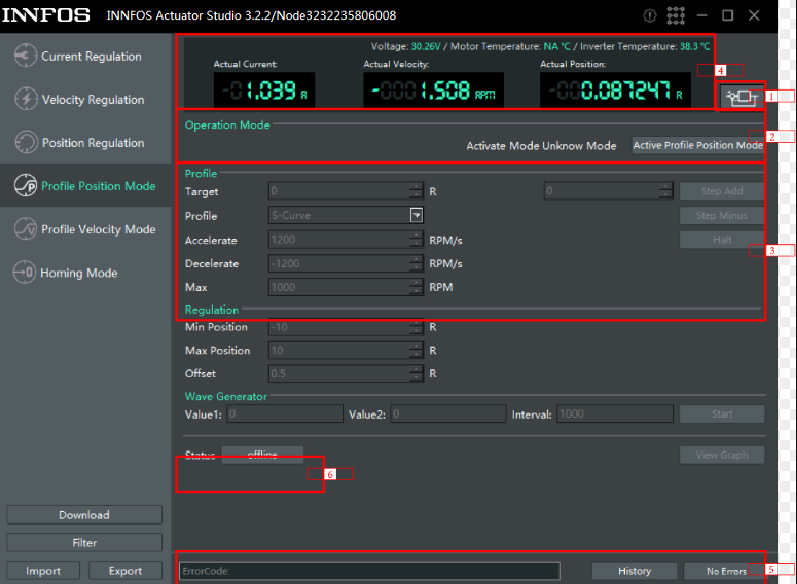The image size is (797, 584).
Task: Click the Wave Generator Value1 field
Action: pyautogui.click(x=285, y=414)
